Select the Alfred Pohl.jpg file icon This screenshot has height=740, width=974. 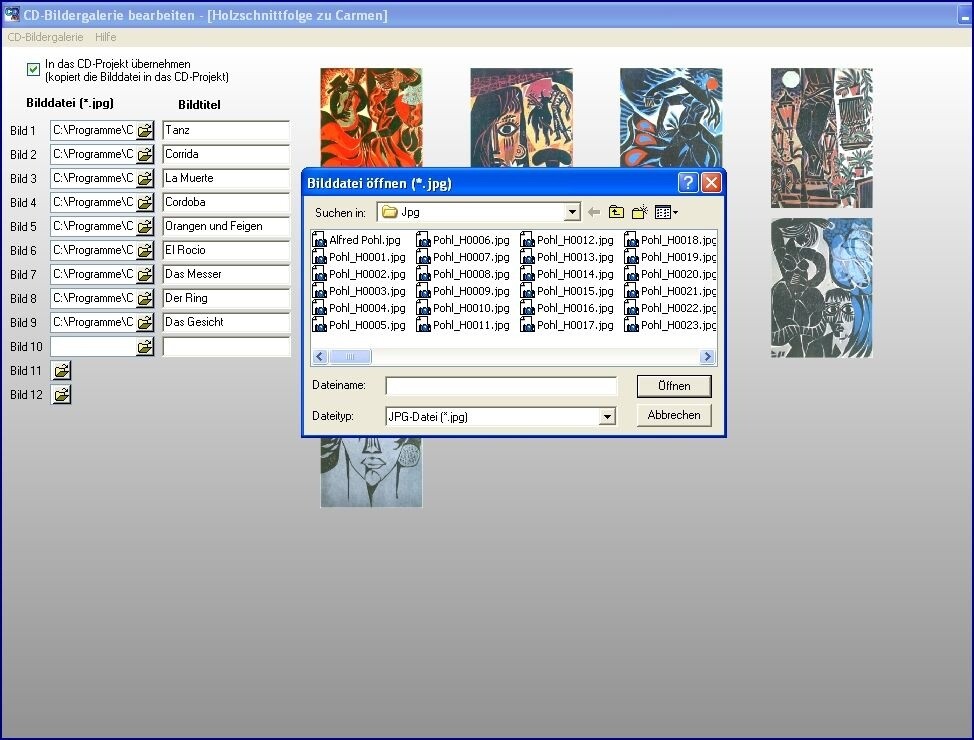(319, 240)
